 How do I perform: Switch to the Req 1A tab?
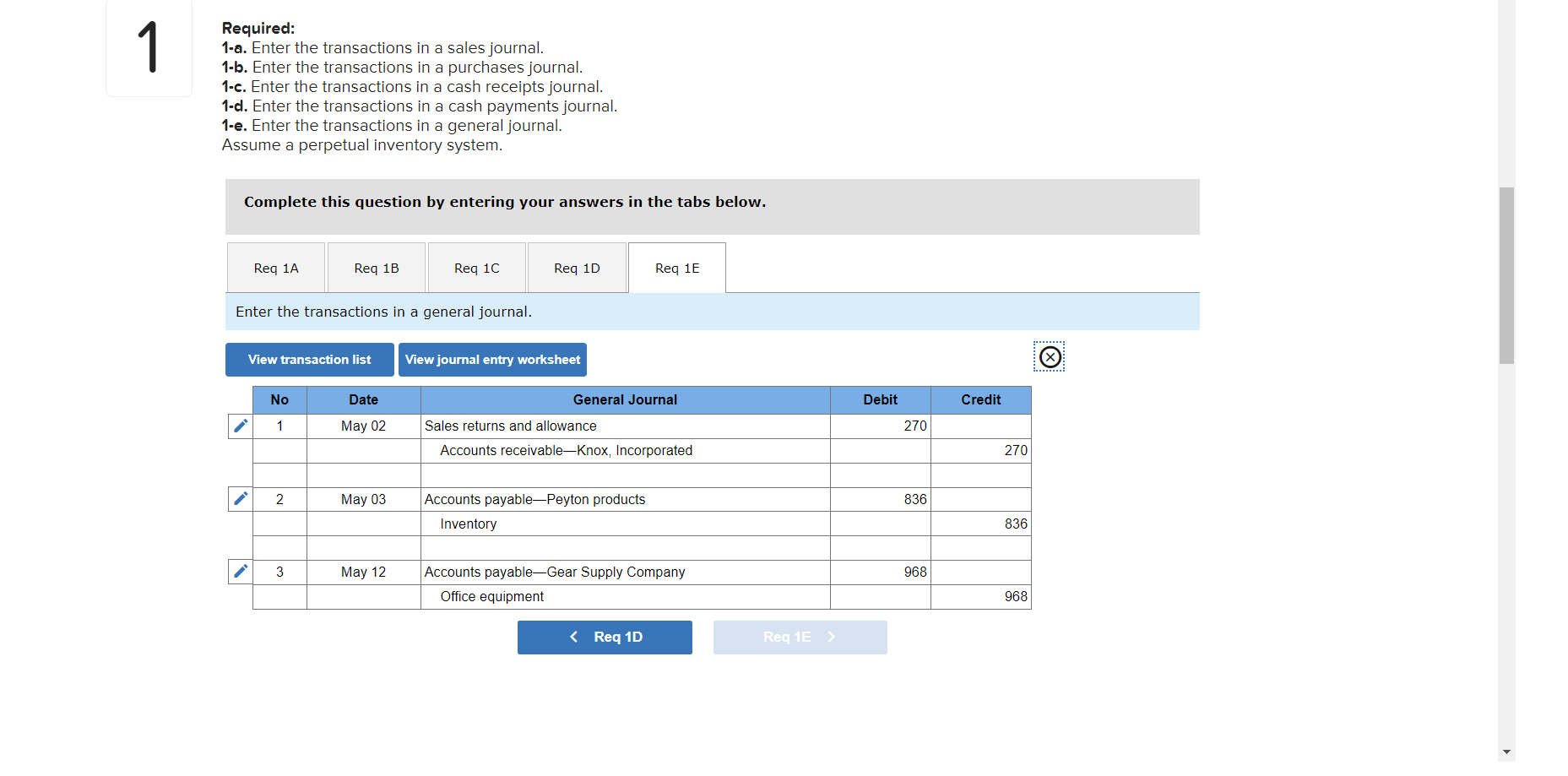[x=275, y=268]
